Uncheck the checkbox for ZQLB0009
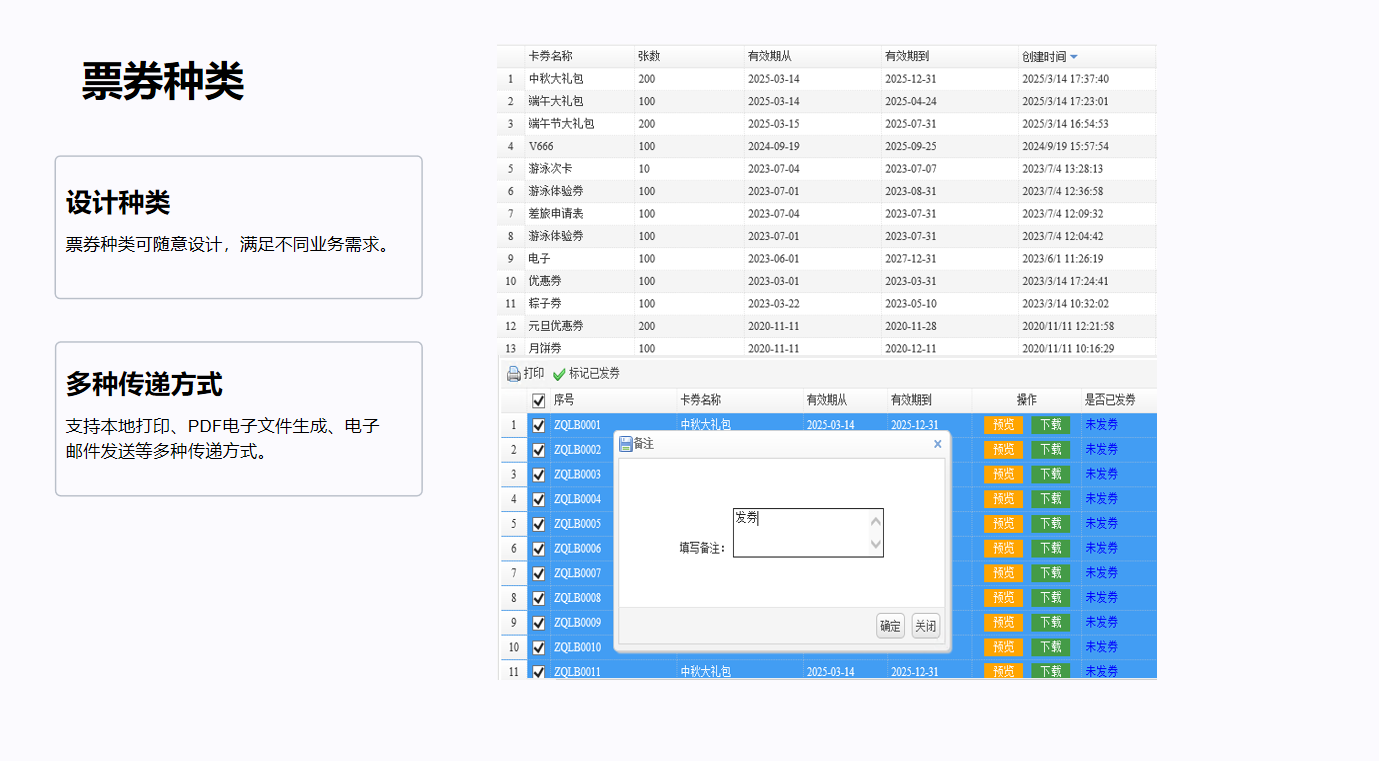The width and height of the screenshot is (1379, 761). point(539,622)
